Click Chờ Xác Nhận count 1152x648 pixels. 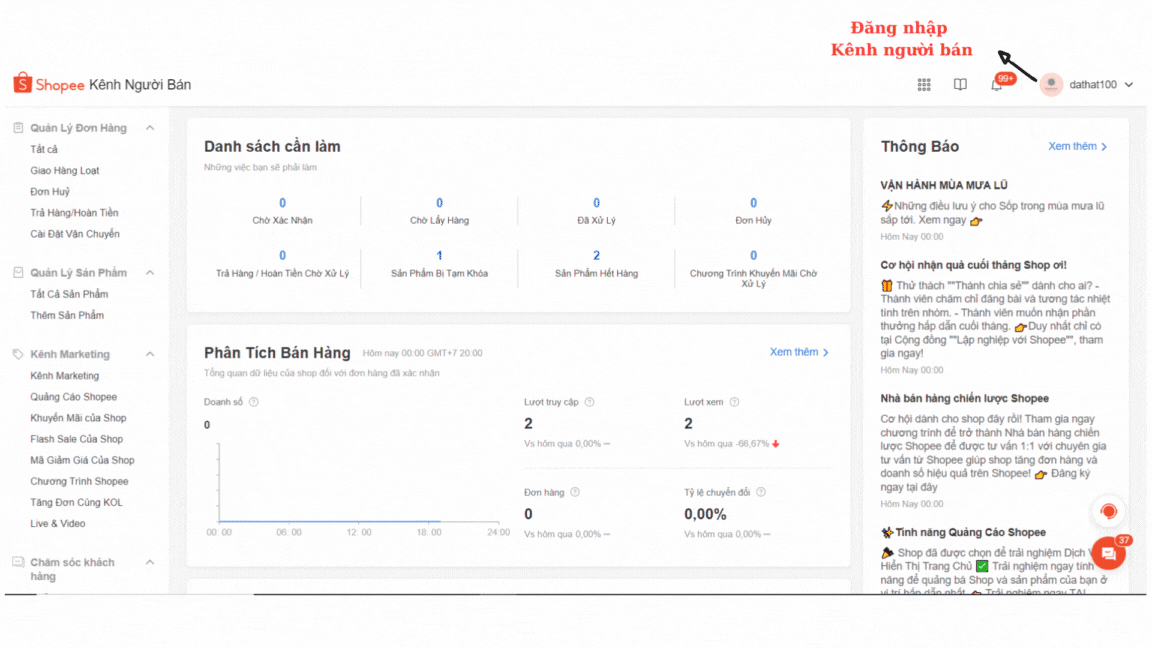tap(282, 203)
